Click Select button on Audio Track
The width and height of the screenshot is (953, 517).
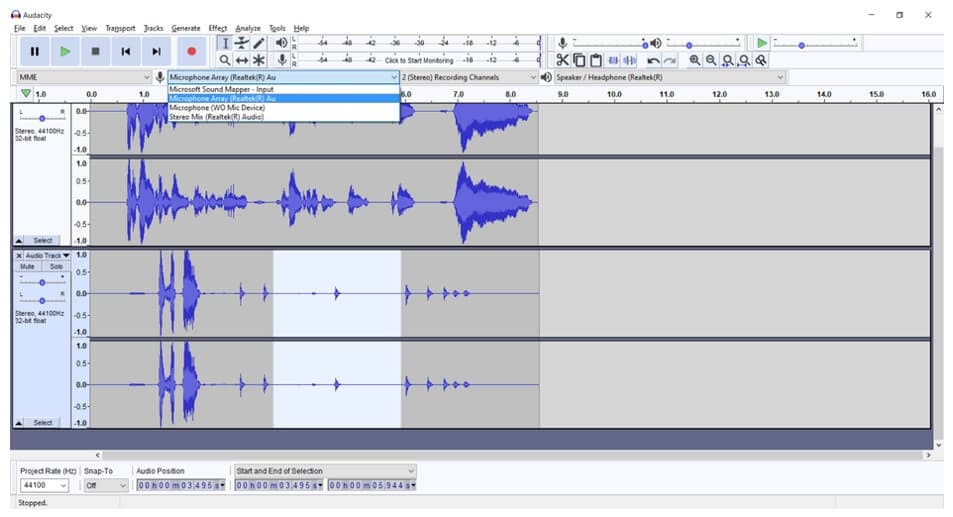(43, 423)
